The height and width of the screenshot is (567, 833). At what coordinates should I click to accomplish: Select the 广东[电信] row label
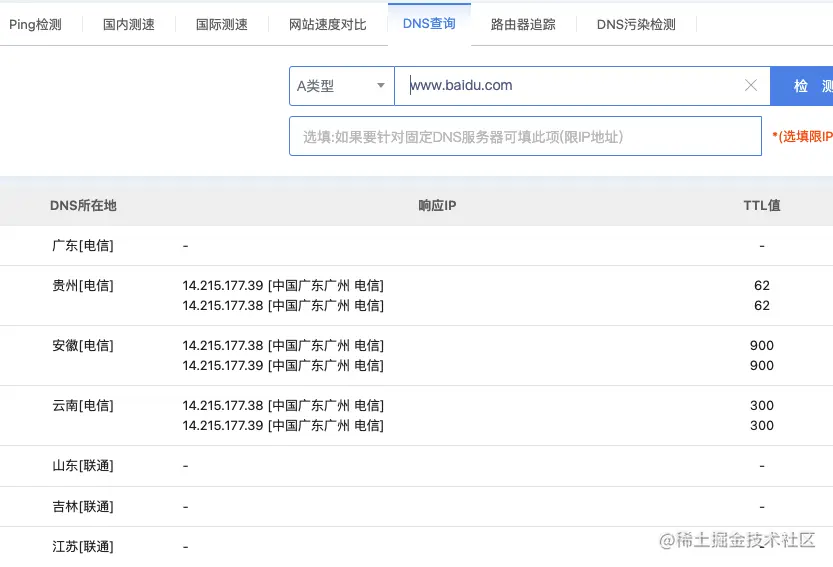[x=83, y=246]
